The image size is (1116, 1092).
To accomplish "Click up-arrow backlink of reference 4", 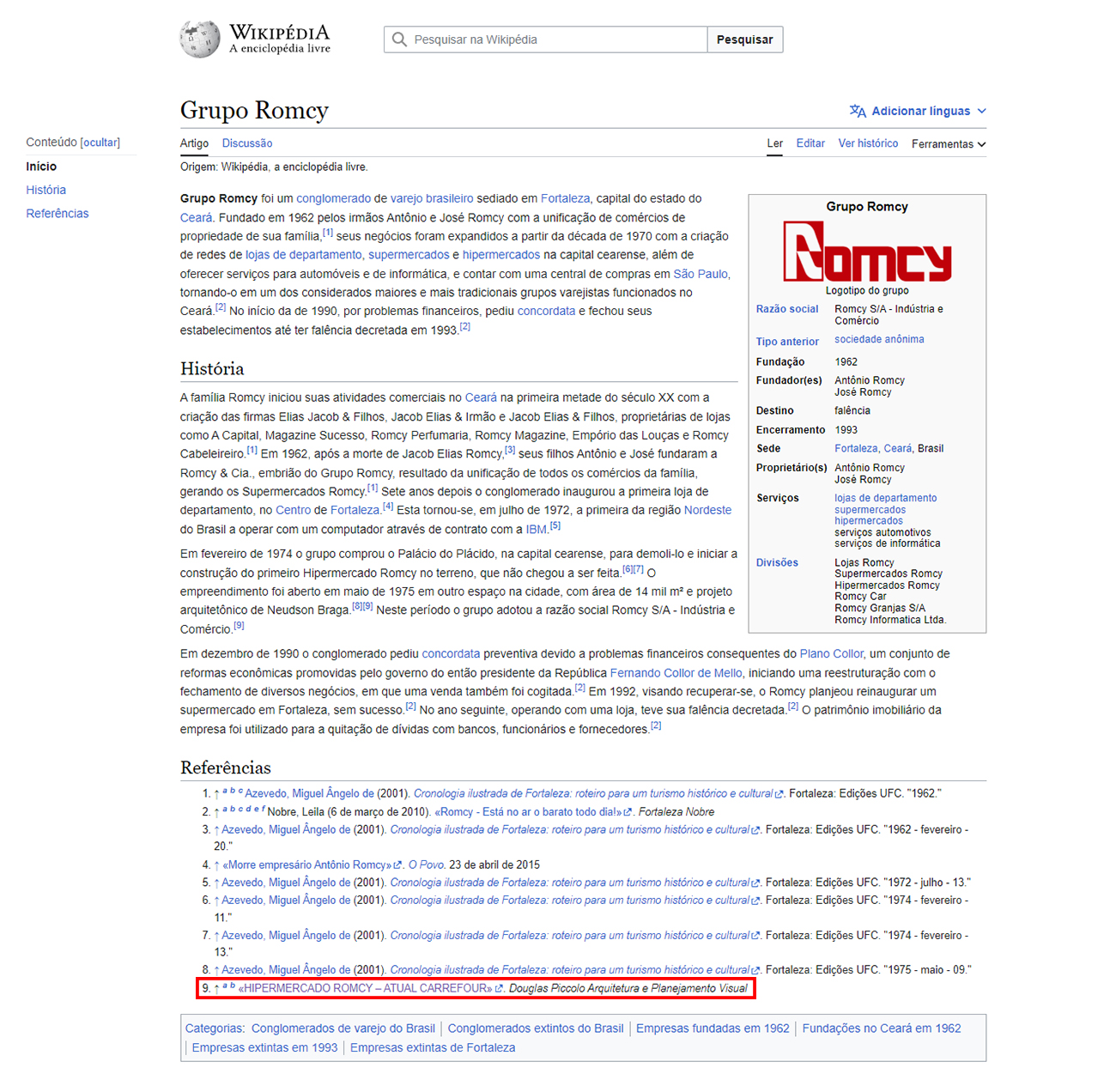I will (x=217, y=865).
